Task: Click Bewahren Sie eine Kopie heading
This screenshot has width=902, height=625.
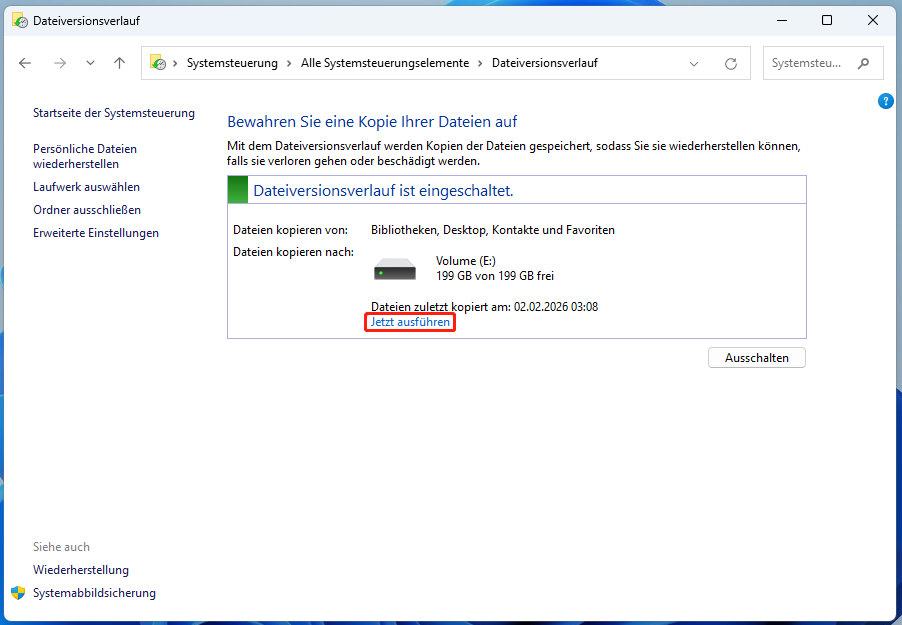Action: point(372,122)
